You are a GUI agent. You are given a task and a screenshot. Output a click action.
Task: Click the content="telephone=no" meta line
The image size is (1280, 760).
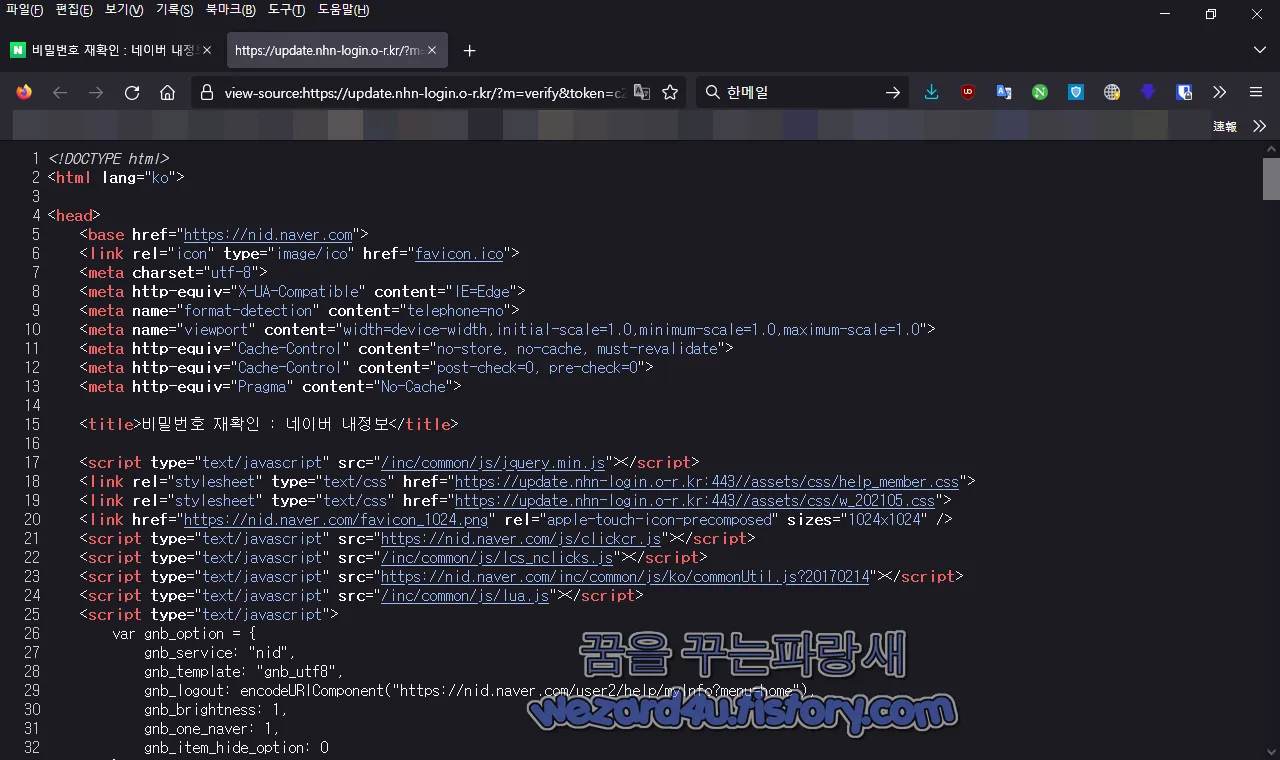(299, 311)
